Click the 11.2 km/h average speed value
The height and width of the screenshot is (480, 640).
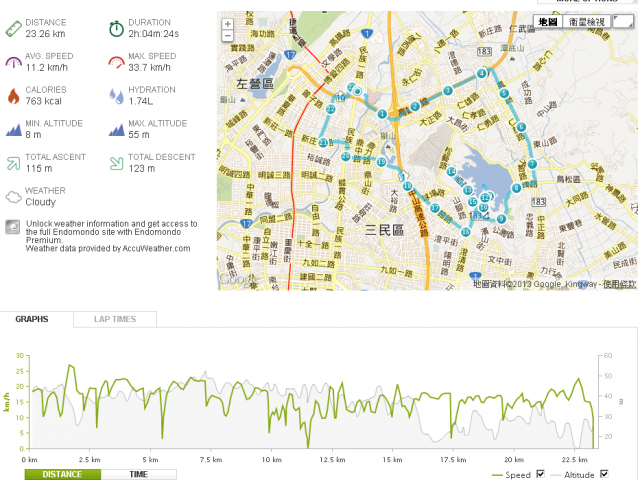pos(47,68)
